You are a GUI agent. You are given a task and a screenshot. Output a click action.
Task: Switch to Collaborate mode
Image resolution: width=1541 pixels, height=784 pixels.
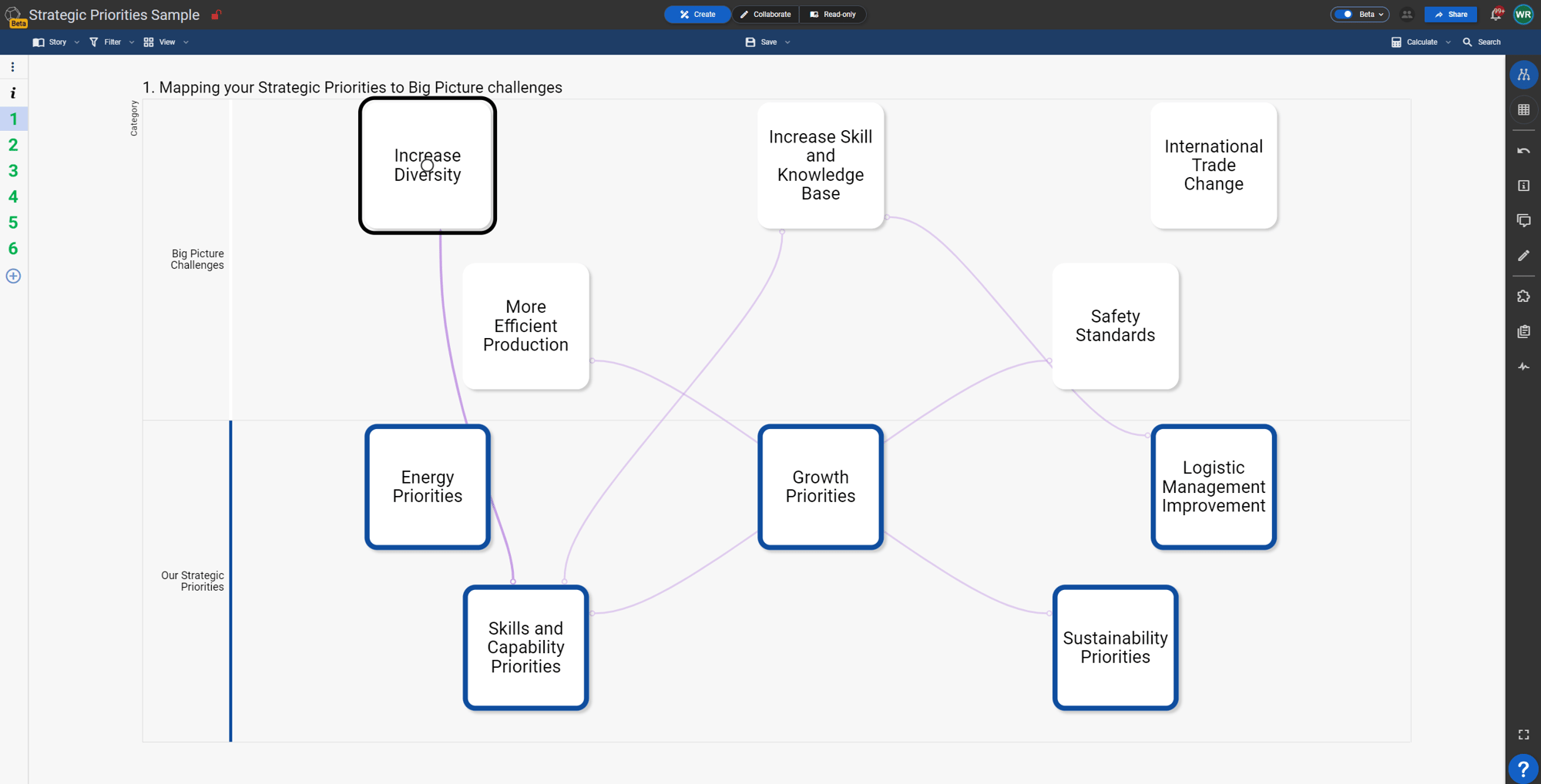coord(765,15)
